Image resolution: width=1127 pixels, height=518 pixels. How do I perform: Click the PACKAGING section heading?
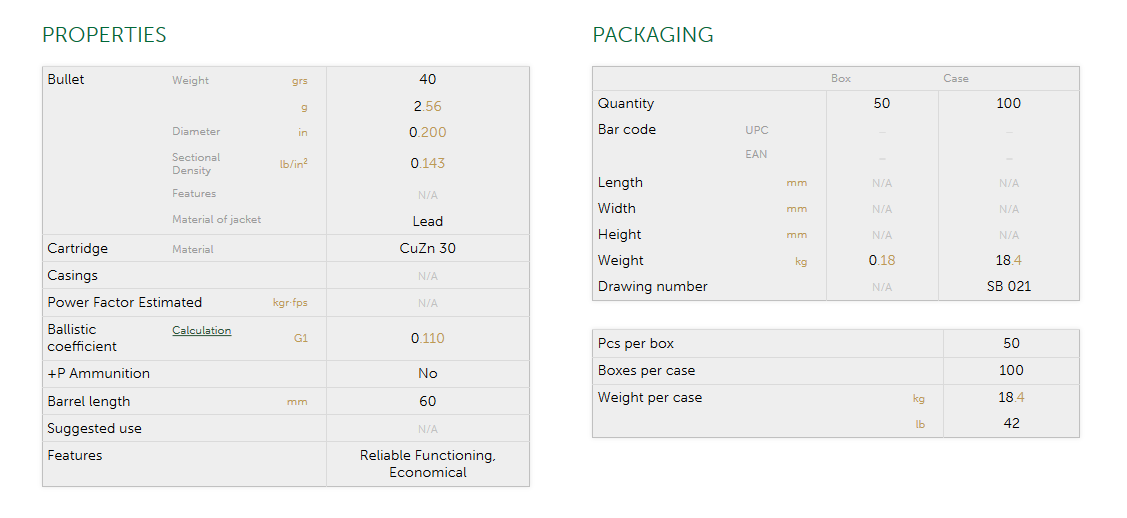652,36
